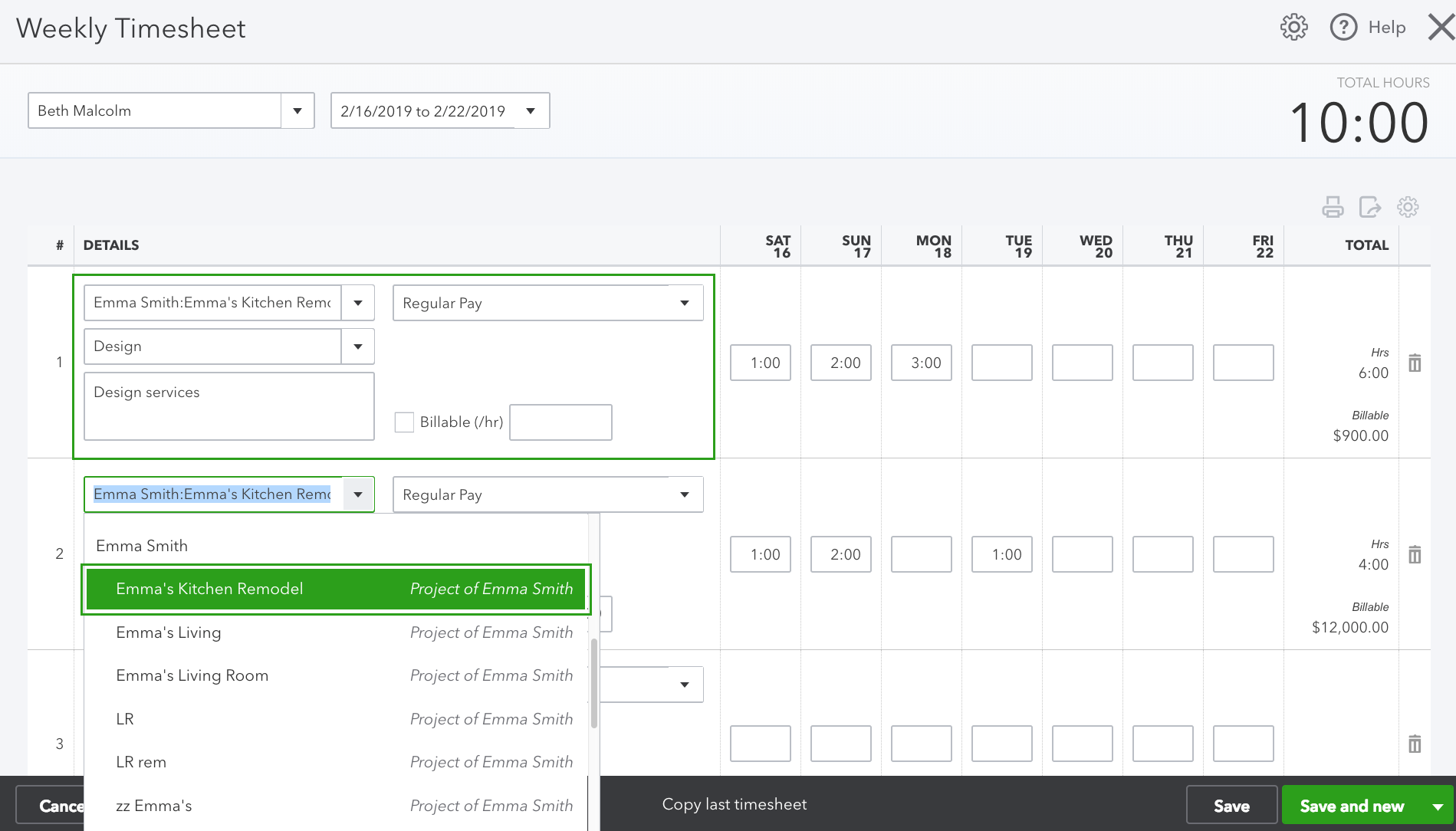This screenshot has height=831, width=1456.
Task: Click the Design services description box
Action: click(229, 406)
